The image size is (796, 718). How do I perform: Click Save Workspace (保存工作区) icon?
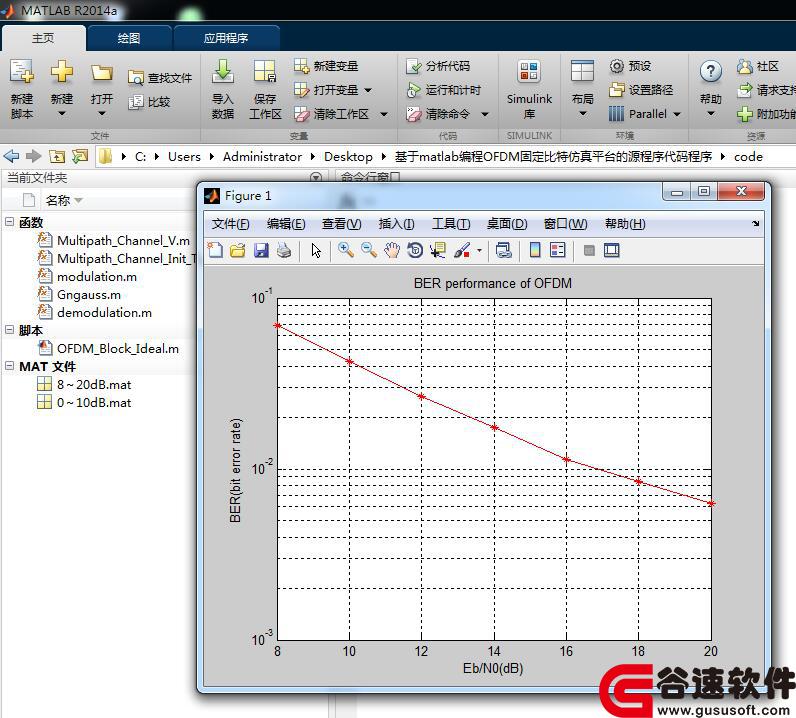point(265,71)
